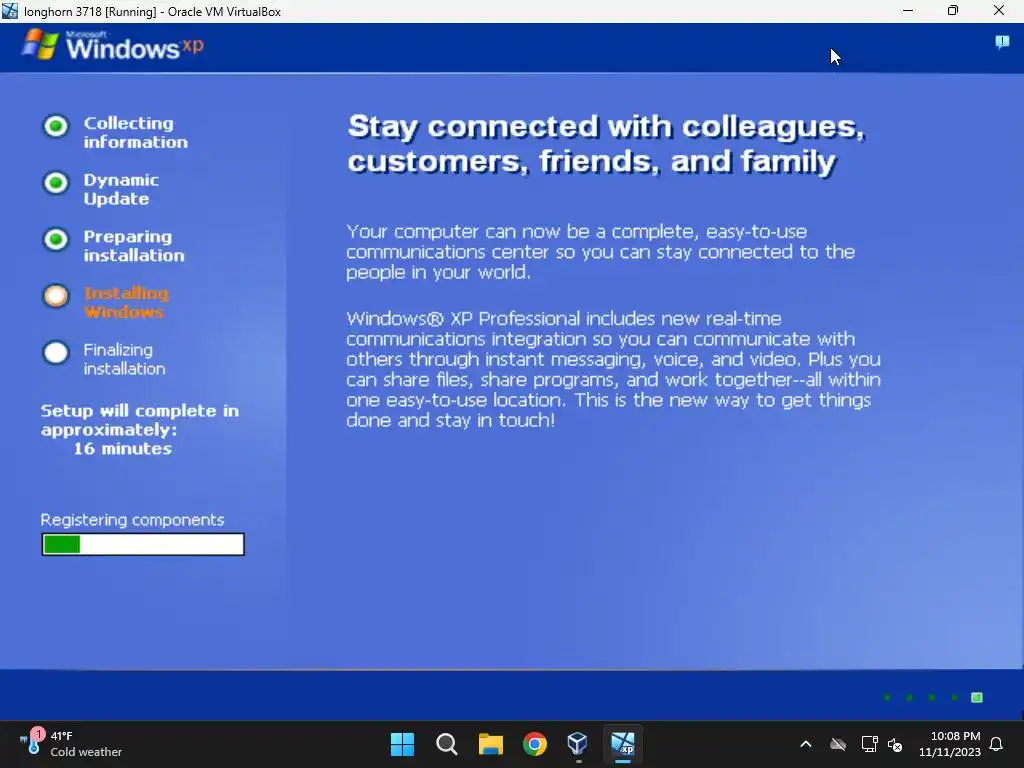Open the VirtualBox Manager taskbar icon

(578, 744)
